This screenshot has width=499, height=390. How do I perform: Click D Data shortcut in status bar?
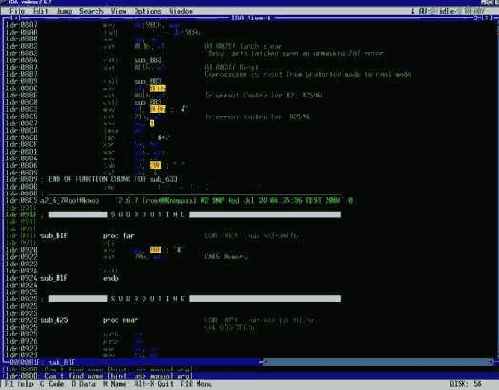click(84, 384)
